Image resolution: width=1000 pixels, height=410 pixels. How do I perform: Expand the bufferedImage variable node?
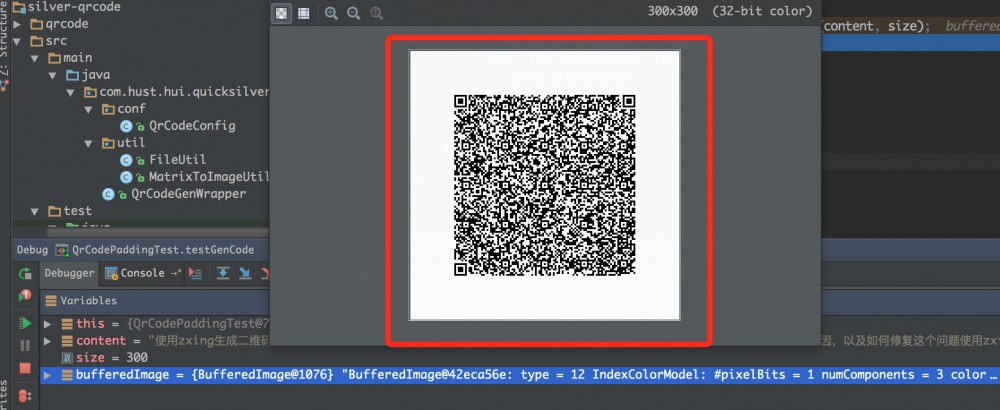[47, 375]
